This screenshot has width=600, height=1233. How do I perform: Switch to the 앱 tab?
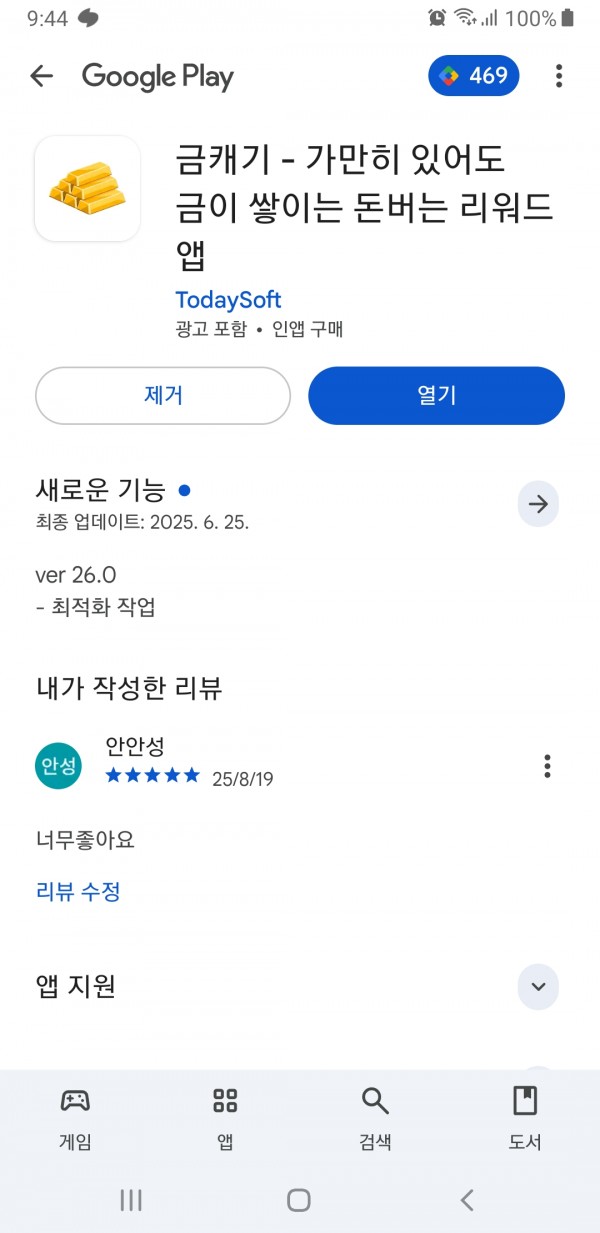(225, 1118)
